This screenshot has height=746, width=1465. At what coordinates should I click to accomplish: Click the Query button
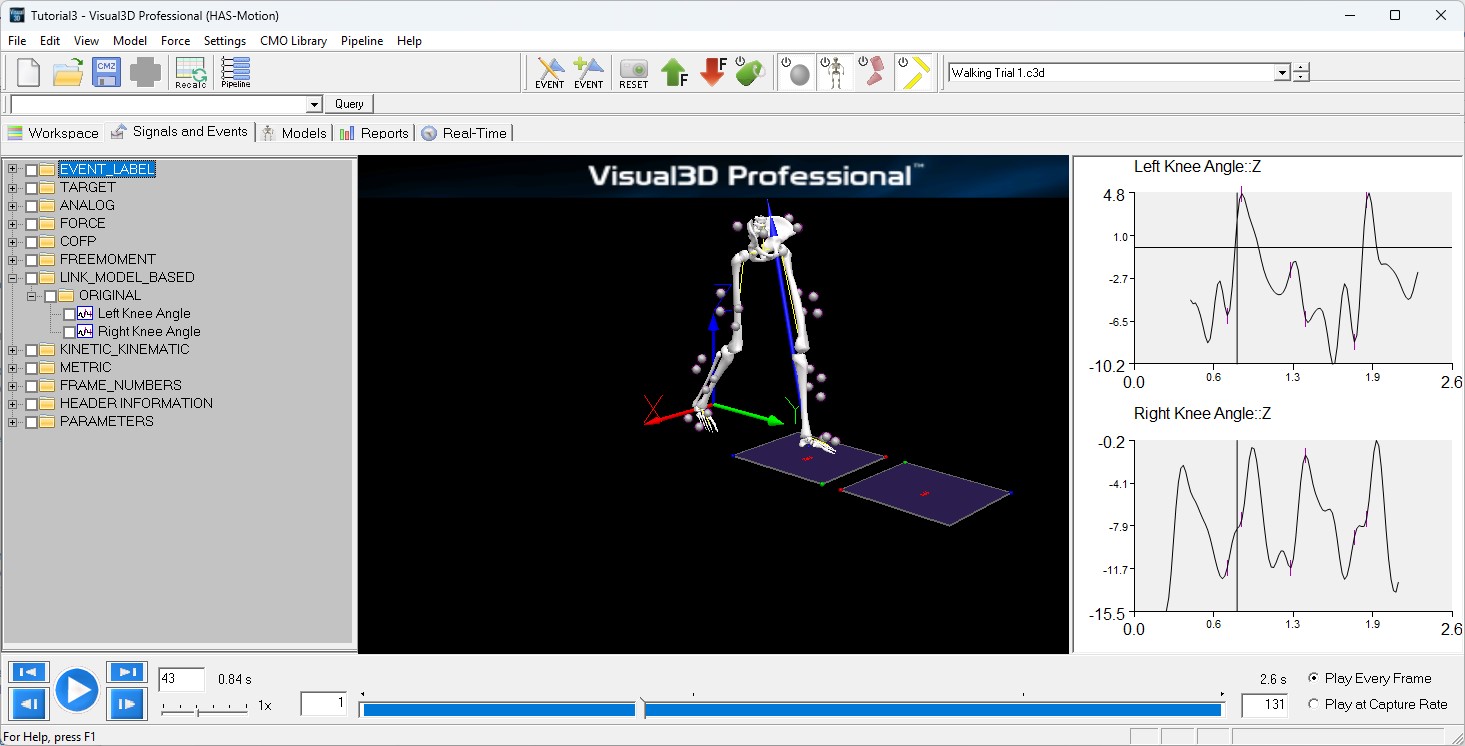tap(349, 104)
